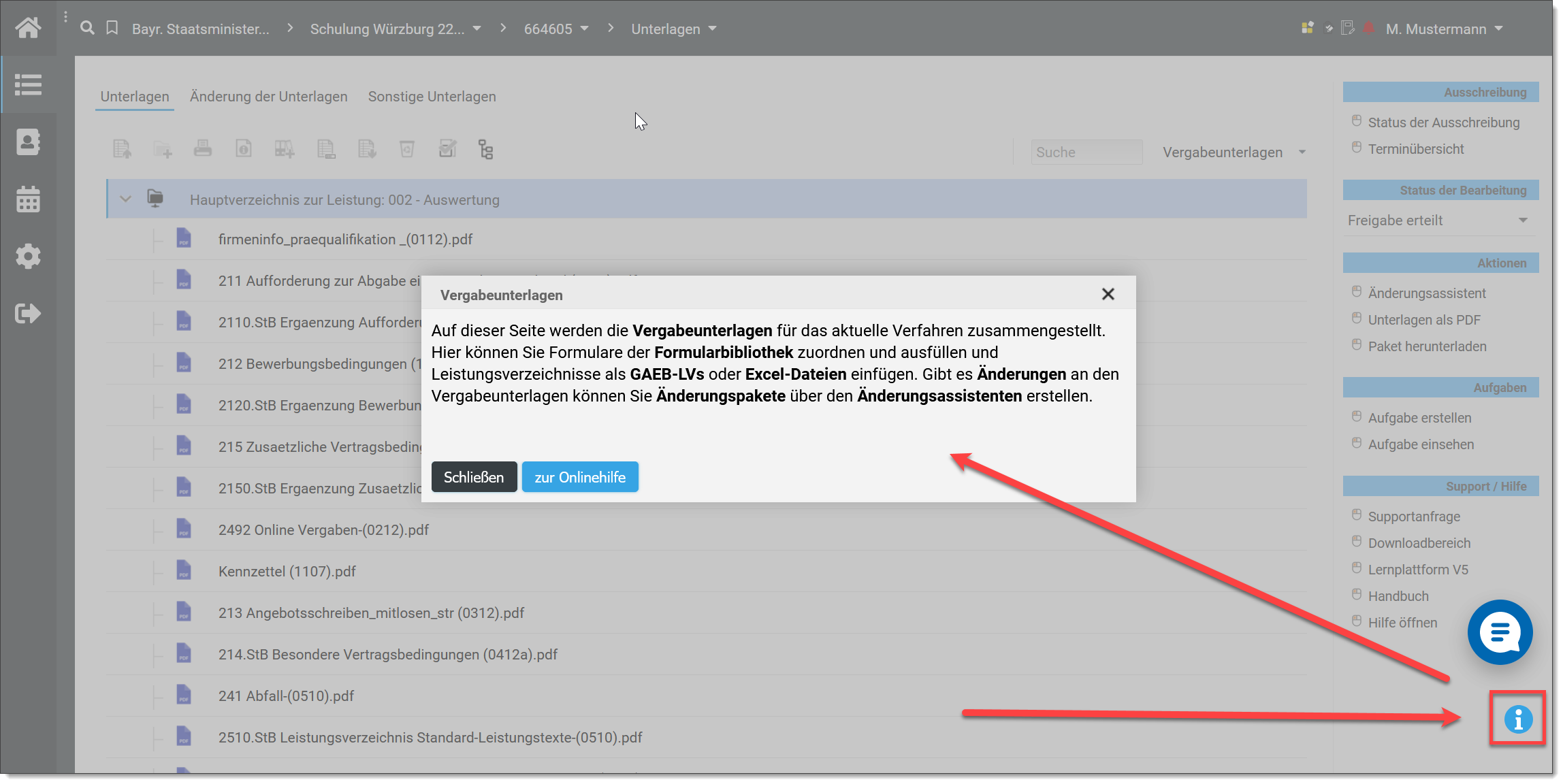The height and width of the screenshot is (784, 1563).
Task: Click the download document toolbar icon
Action: (367, 149)
